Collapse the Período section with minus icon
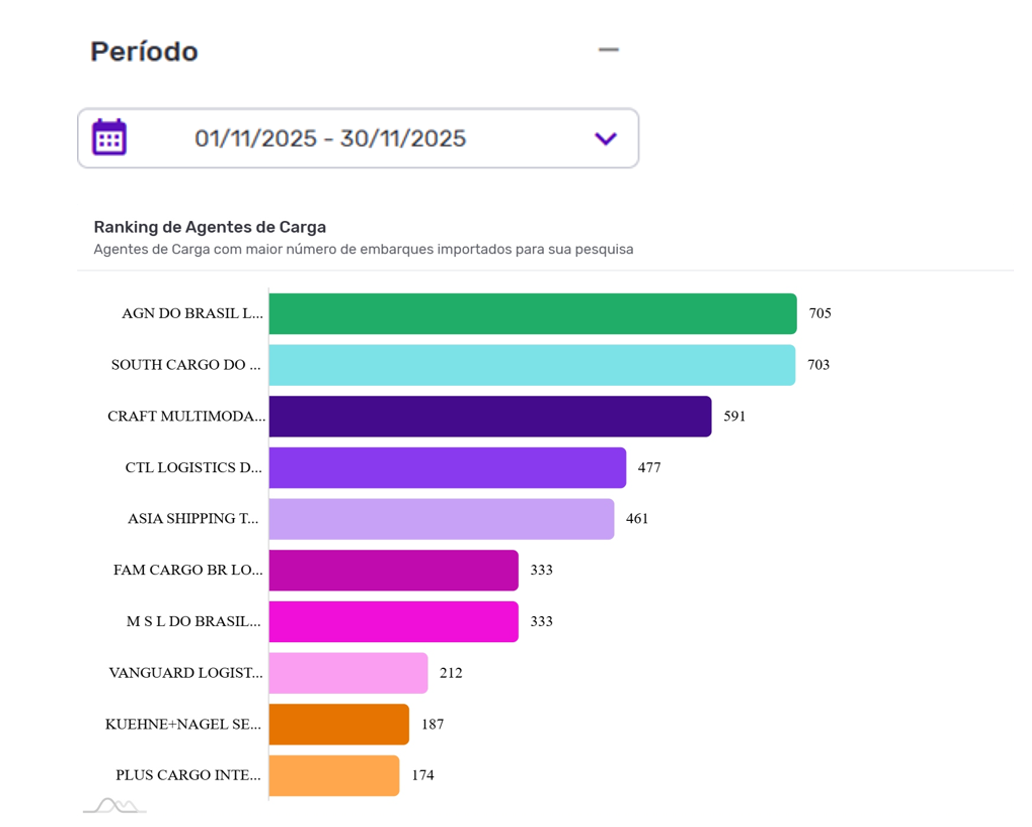The image size is (1032, 827). click(608, 50)
